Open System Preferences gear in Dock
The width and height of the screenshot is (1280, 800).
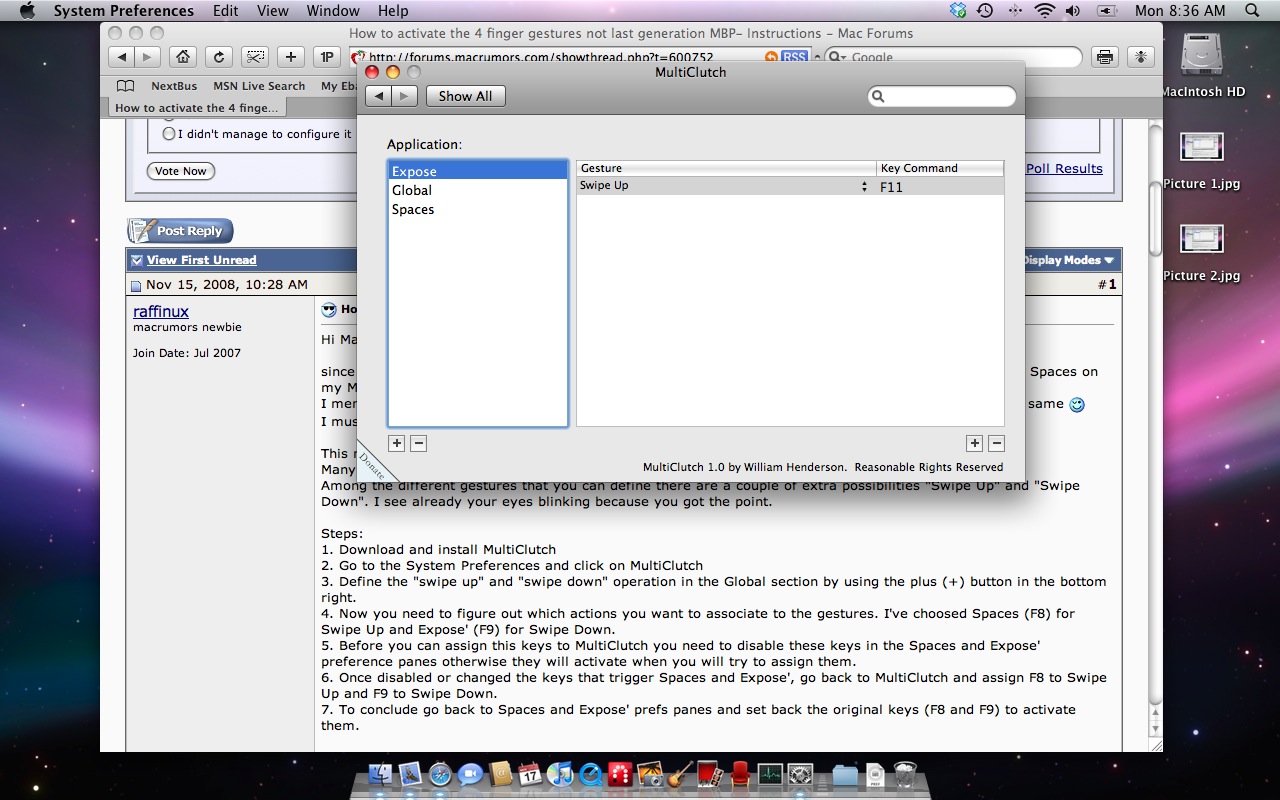(800, 774)
